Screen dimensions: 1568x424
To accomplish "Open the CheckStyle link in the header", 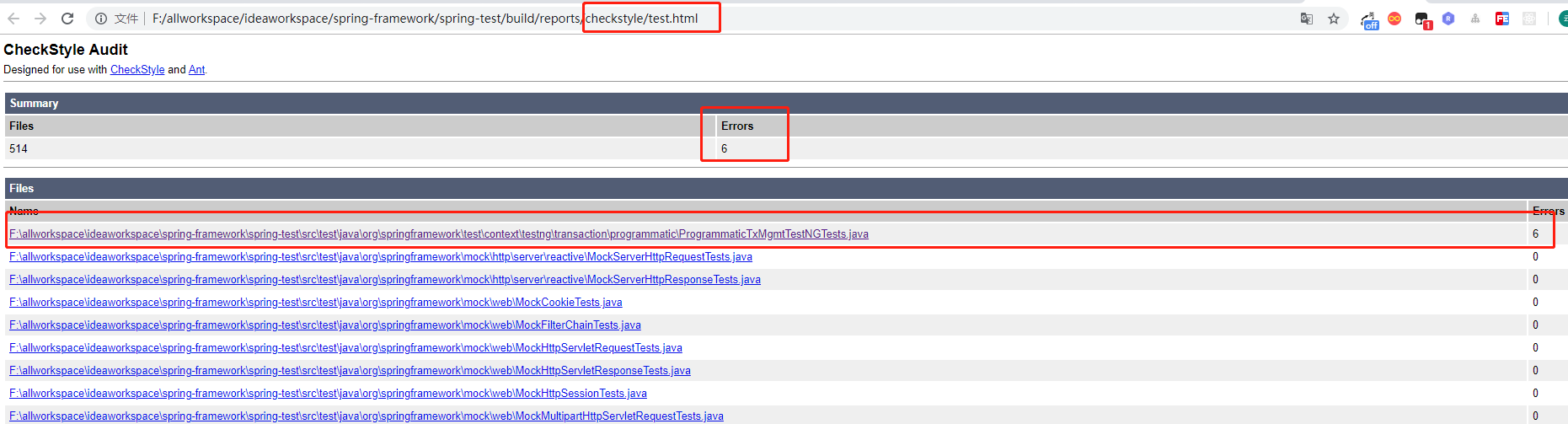I will point(137,70).
